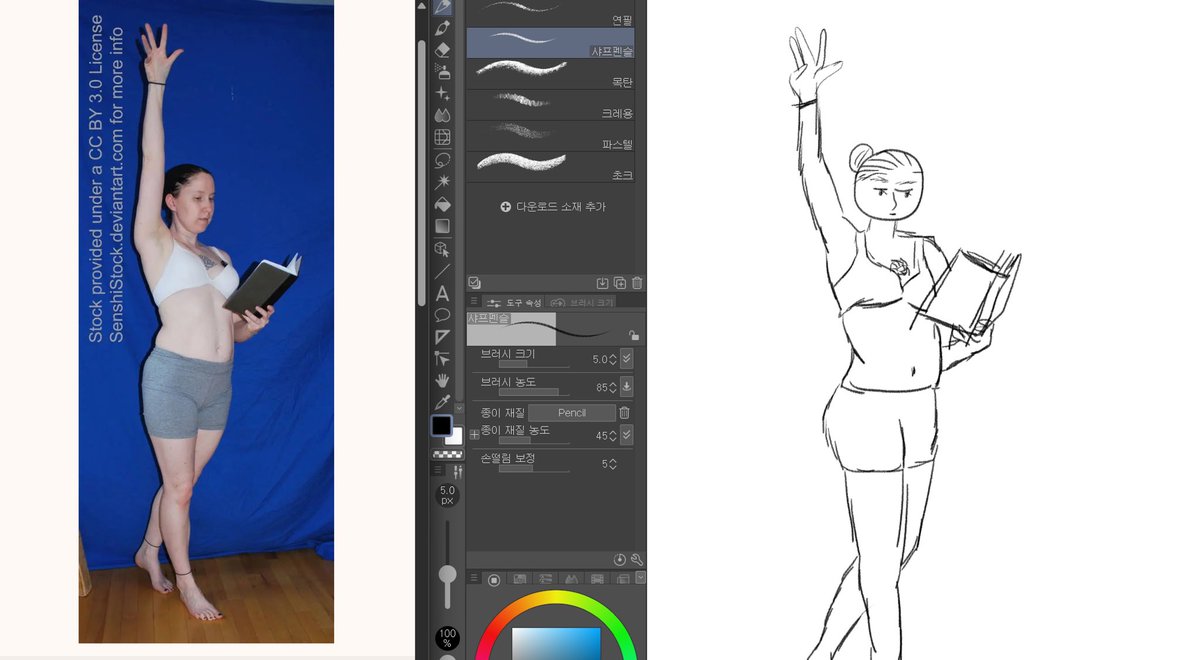This screenshot has width=1200, height=660.
Task: Select the Fill bucket tool
Action: click(x=442, y=204)
